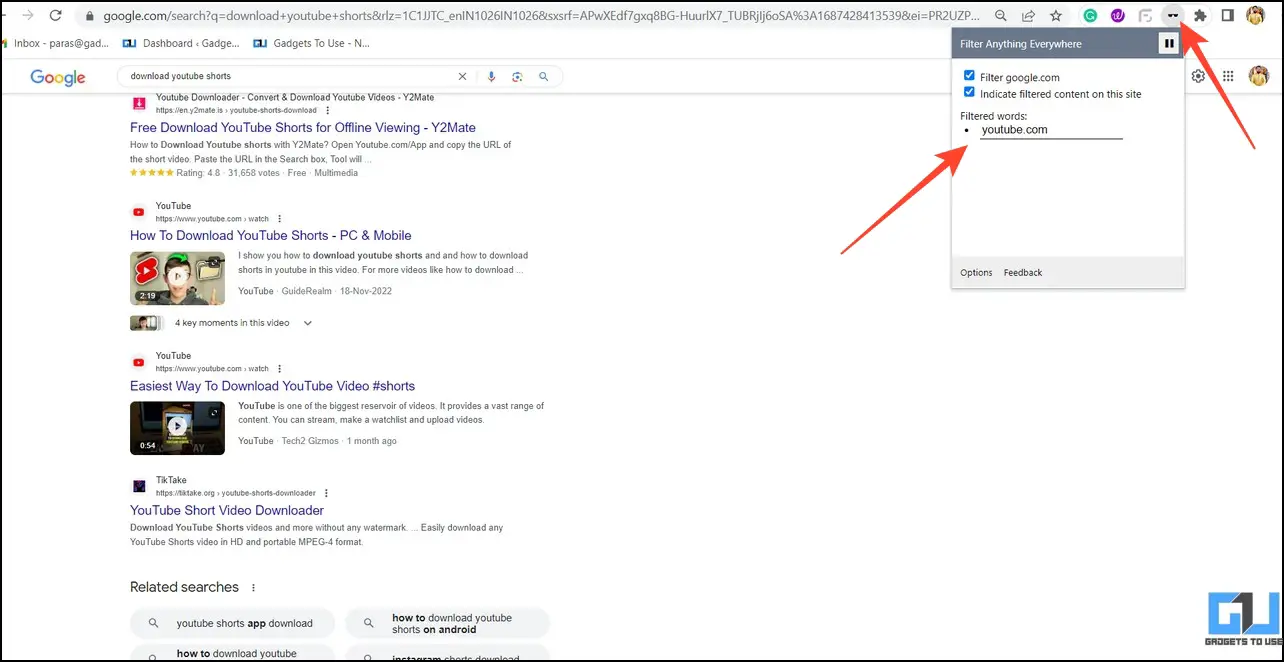Click the Grammarly extension icon
1284x662 pixels.
(1090, 16)
